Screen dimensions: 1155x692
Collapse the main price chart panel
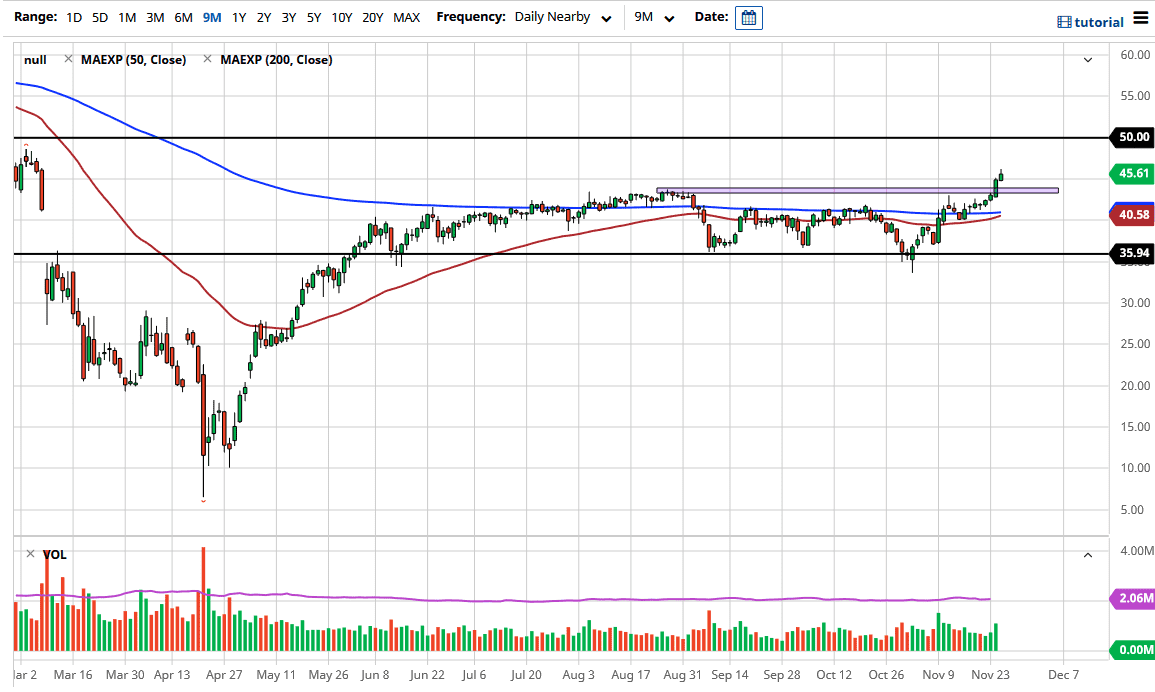point(1086,60)
